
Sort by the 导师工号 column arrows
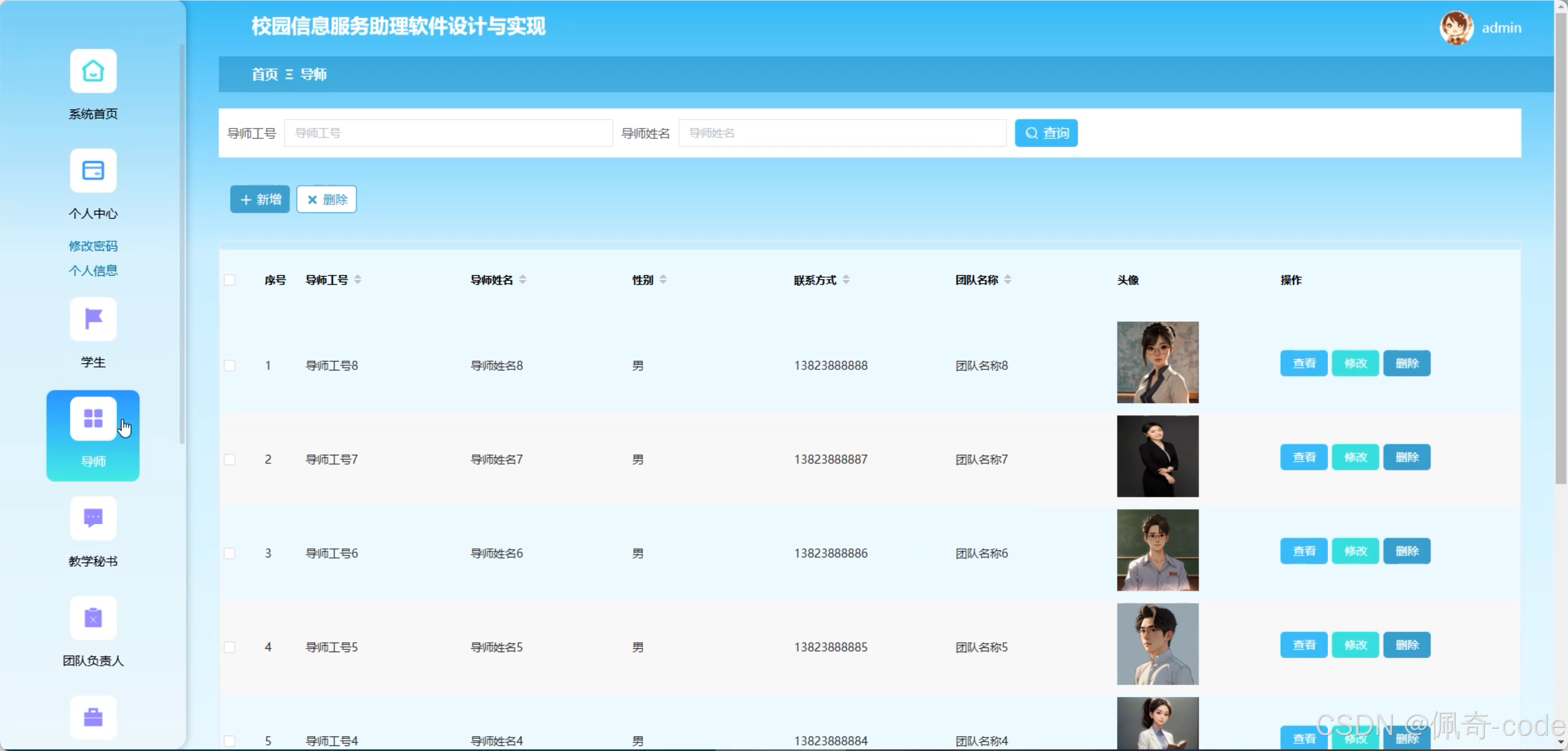[x=357, y=280]
